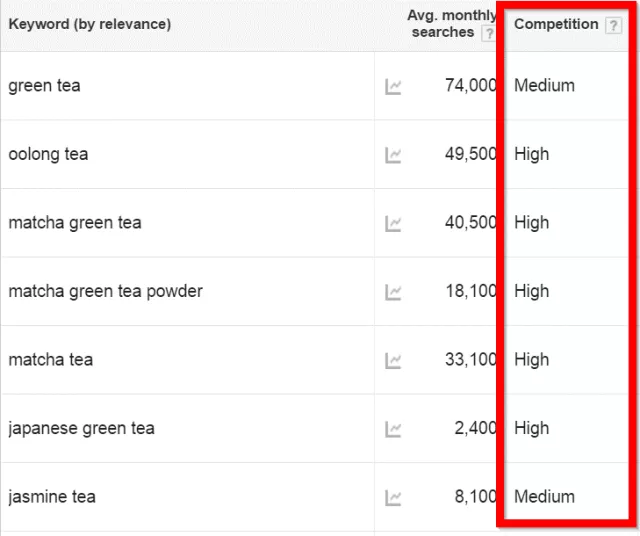Open trend chart for matcha green tea

393,224
